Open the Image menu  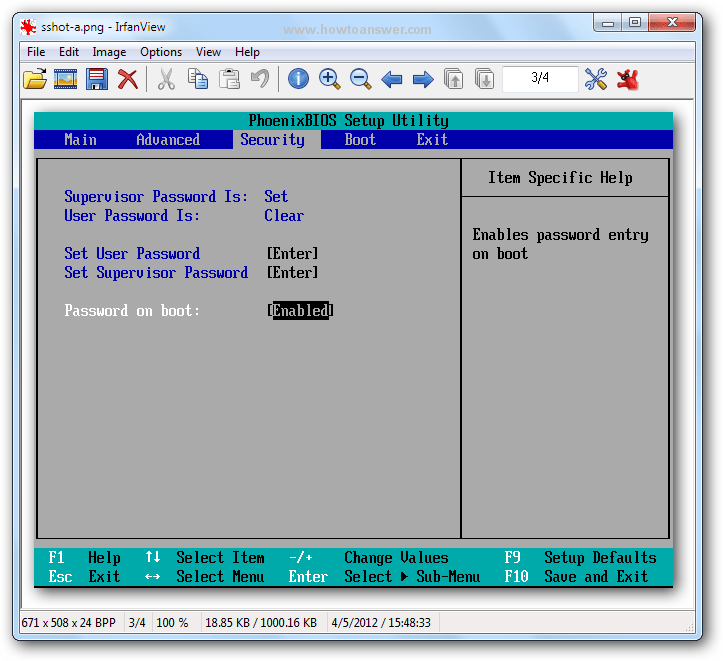click(x=109, y=52)
